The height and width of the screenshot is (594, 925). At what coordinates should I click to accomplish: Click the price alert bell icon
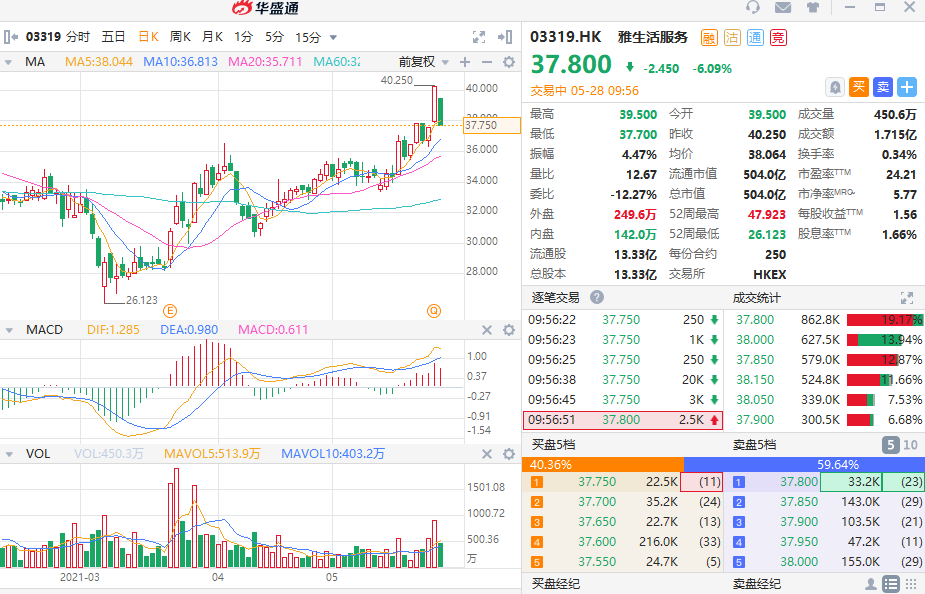point(835,87)
